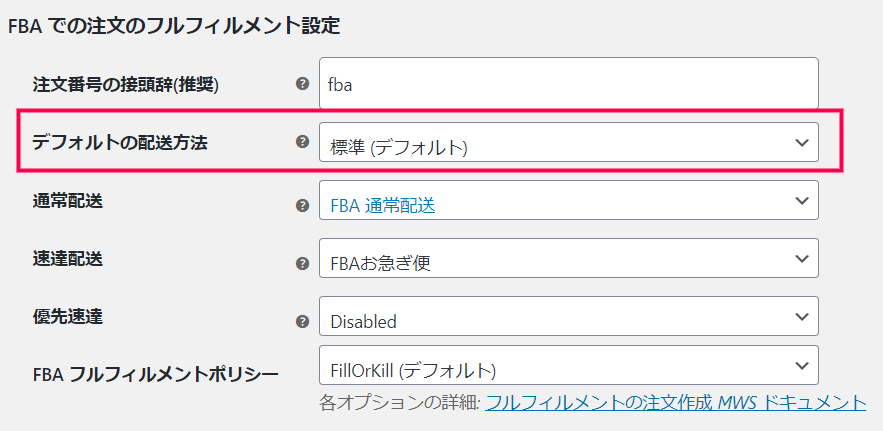Image resolution: width=883 pixels, height=431 pixels.
Task: Expand the FBA 通常配送 dropdown
Action: 569,200
